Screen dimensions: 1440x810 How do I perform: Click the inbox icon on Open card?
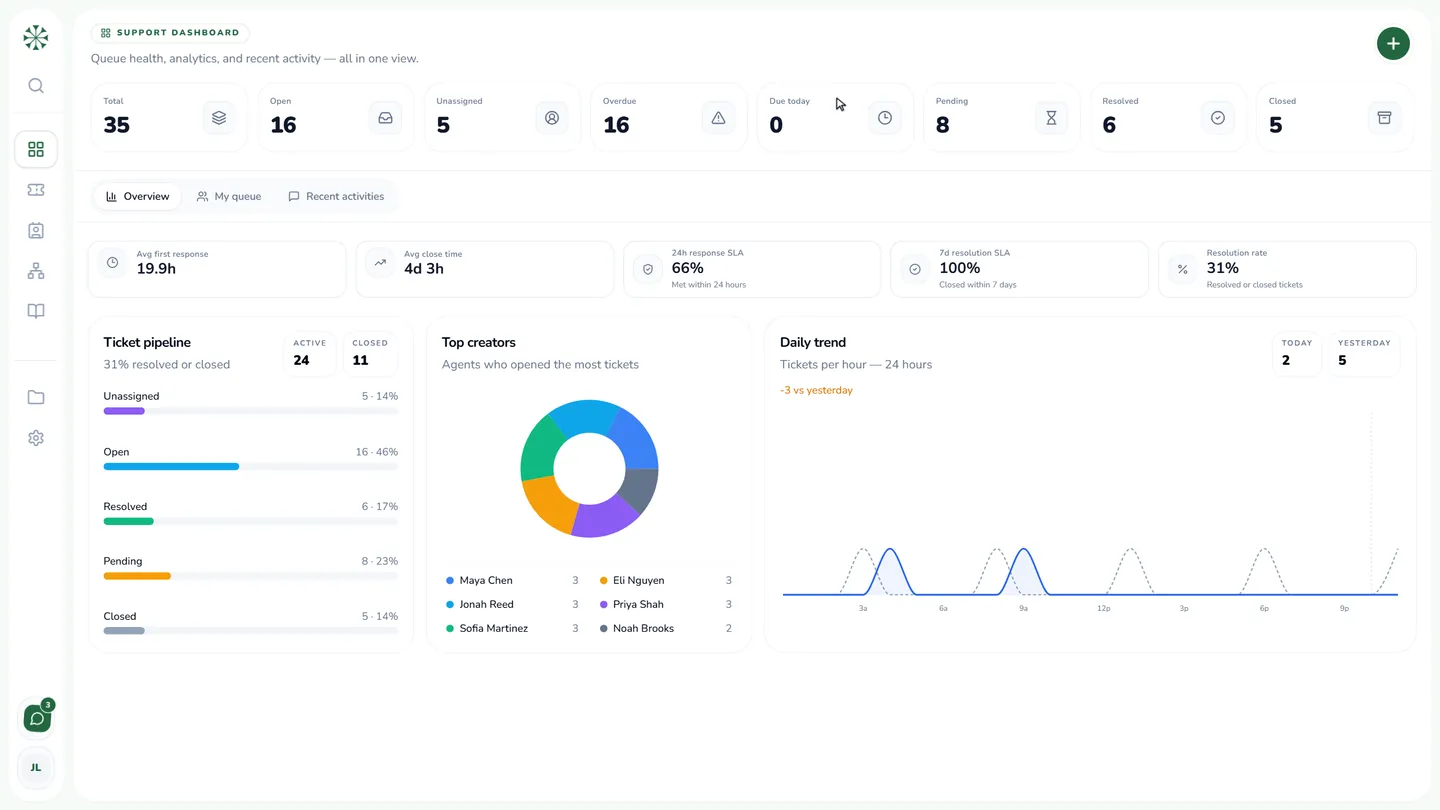click(x=385, y=118)
